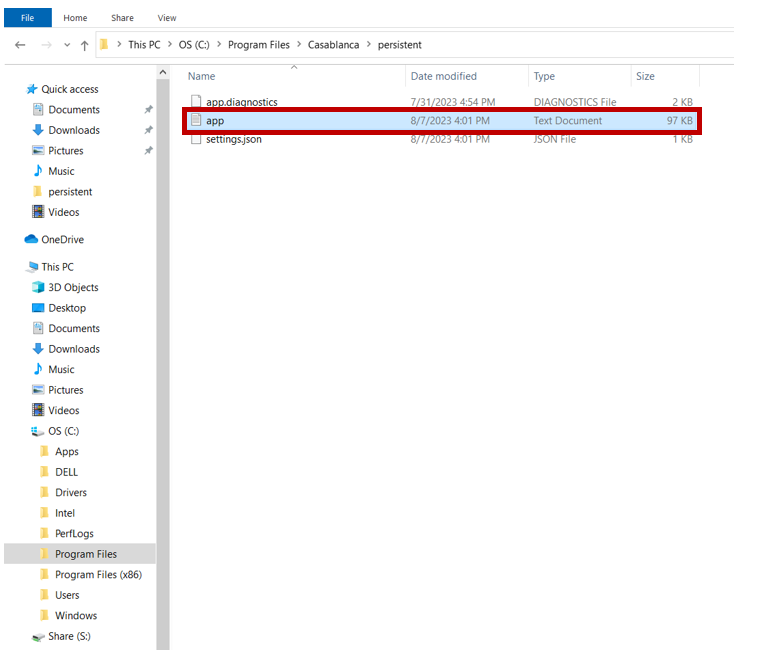Screen dimensions: 776x653
Task: Open OneDrive in the navigation pane
Action: (x=62, y=239)
